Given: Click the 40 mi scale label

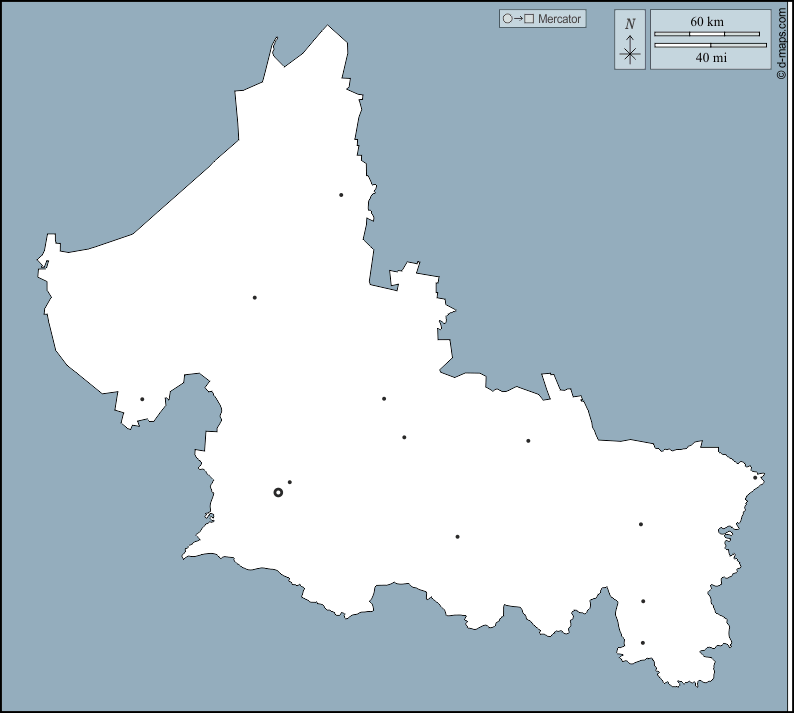Looking at the screenshot, I should (710, 58).
